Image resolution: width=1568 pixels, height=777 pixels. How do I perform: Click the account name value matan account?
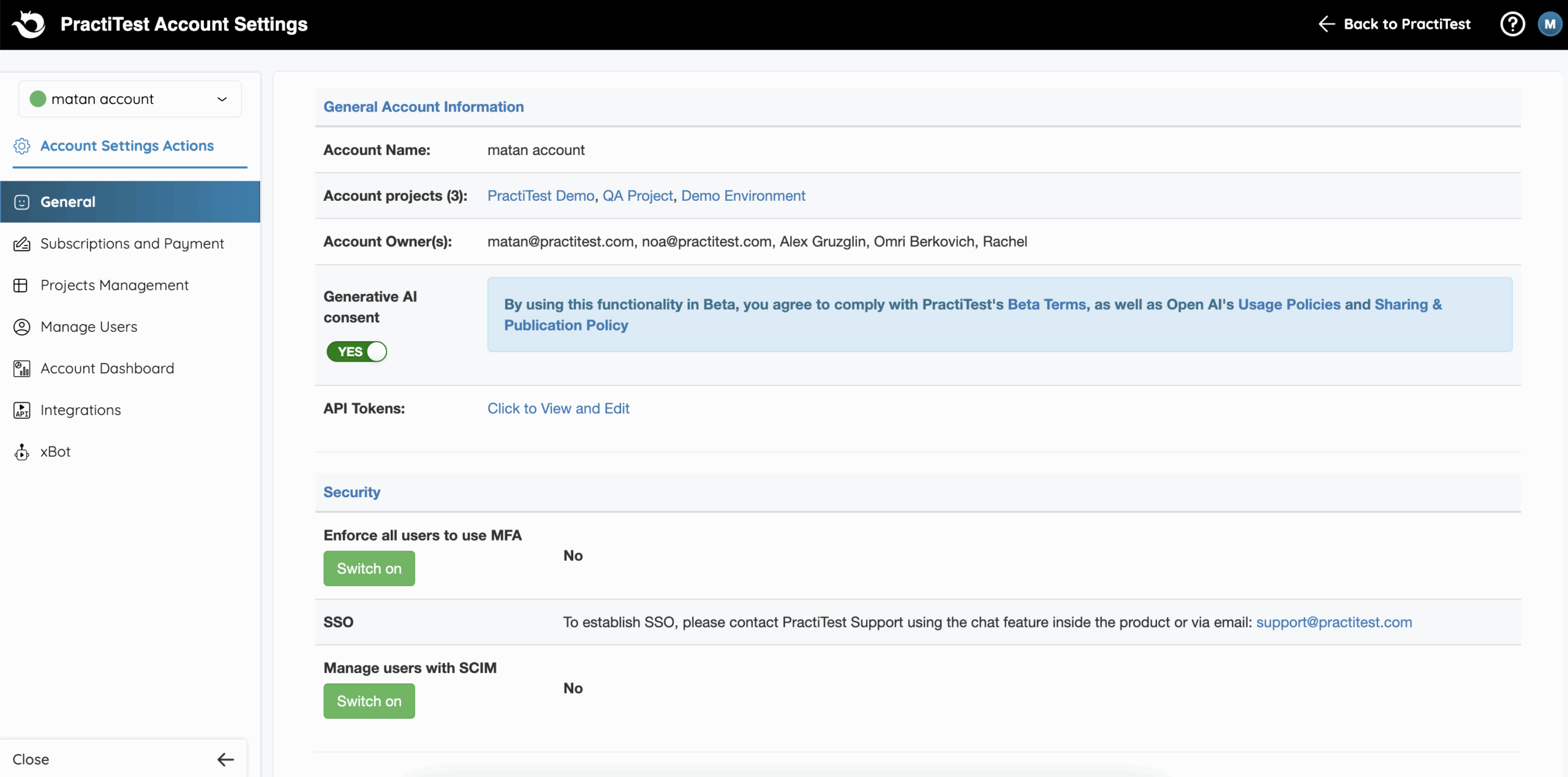pos(536,150)
